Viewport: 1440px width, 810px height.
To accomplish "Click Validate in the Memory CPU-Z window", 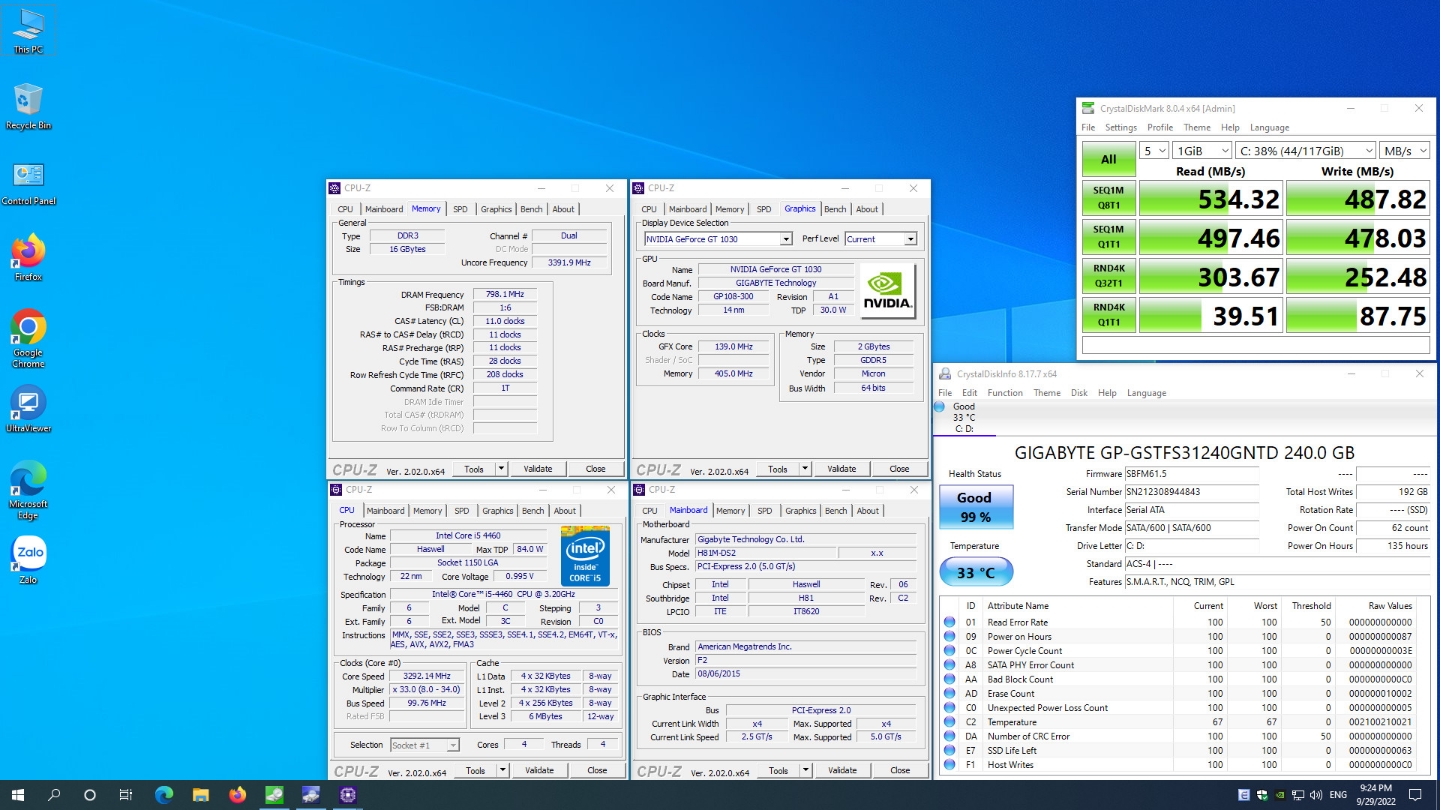I will [x=538, y=468].
